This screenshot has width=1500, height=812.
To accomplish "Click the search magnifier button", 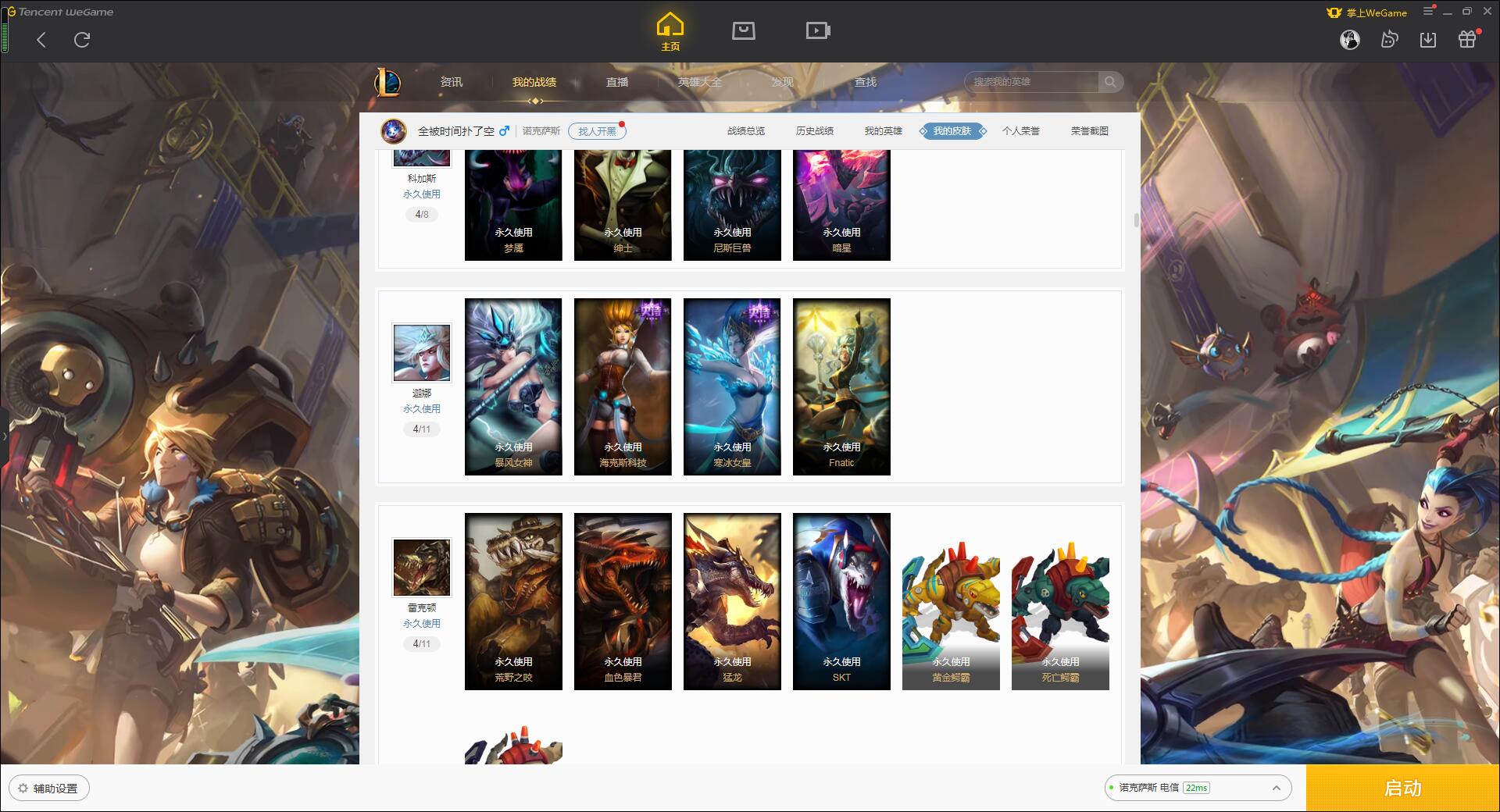I will [1110, 82].
